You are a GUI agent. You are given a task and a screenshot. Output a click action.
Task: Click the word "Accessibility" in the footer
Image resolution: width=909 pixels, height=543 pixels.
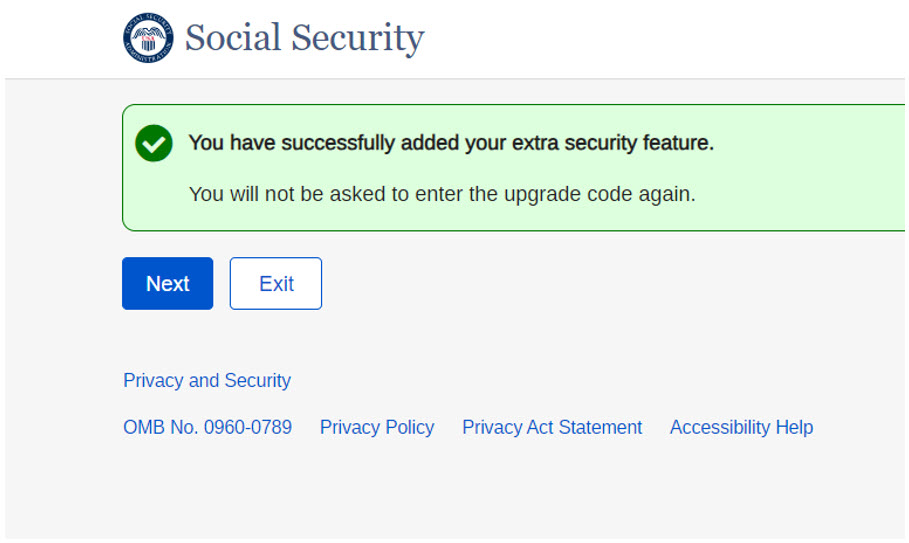tap(718, 428)
